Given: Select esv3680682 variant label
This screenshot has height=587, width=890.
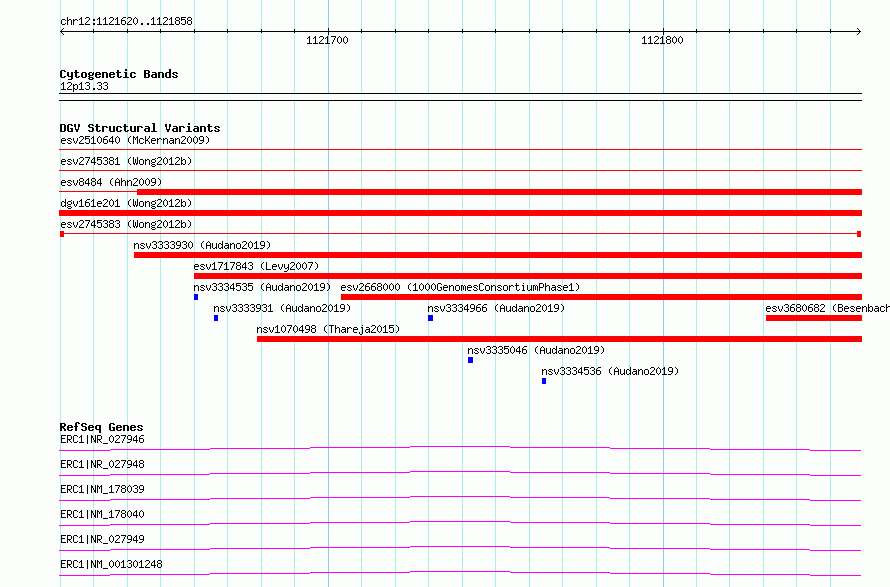Looking at the screenshot, I should (828, 308).
